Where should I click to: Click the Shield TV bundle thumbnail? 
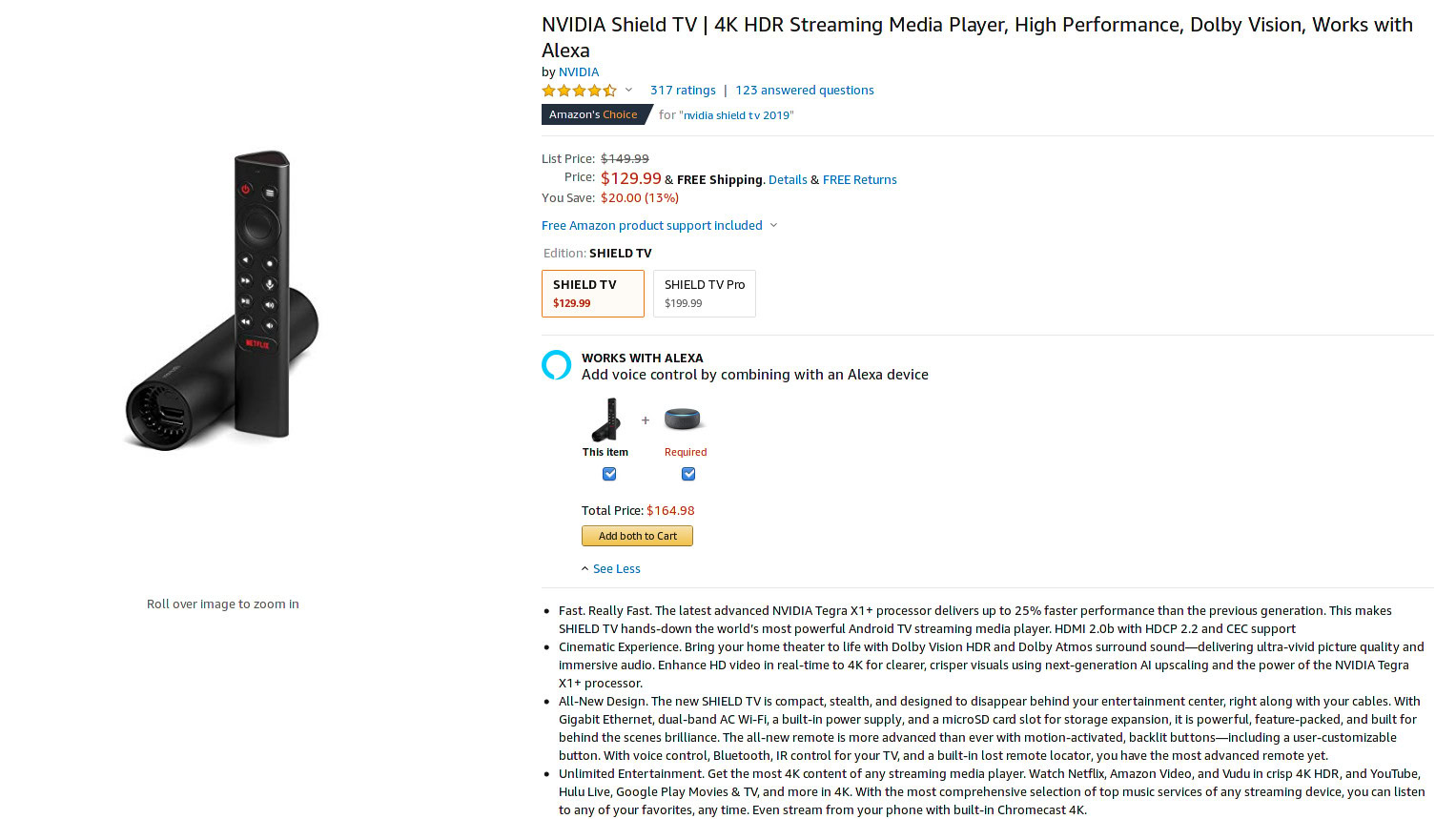point(605,420)
